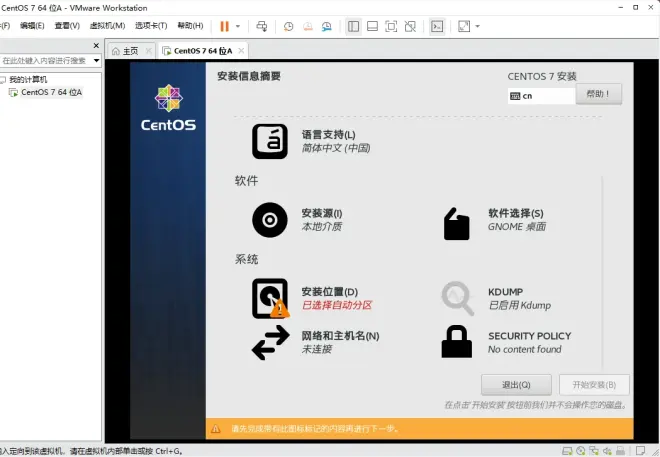
Task: Switch to the CentOS 7 64 位A tab
Action: tap(203, 51)
